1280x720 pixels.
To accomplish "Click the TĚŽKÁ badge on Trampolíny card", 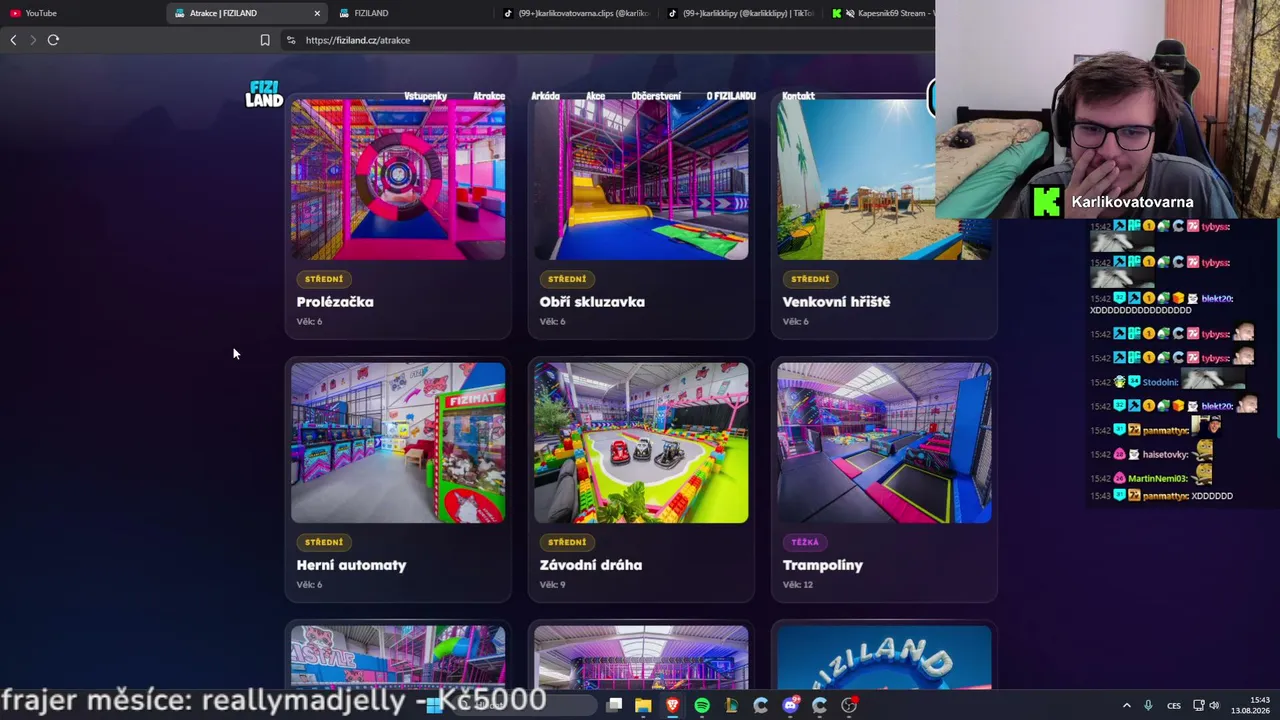I will (x=805, y=542).
